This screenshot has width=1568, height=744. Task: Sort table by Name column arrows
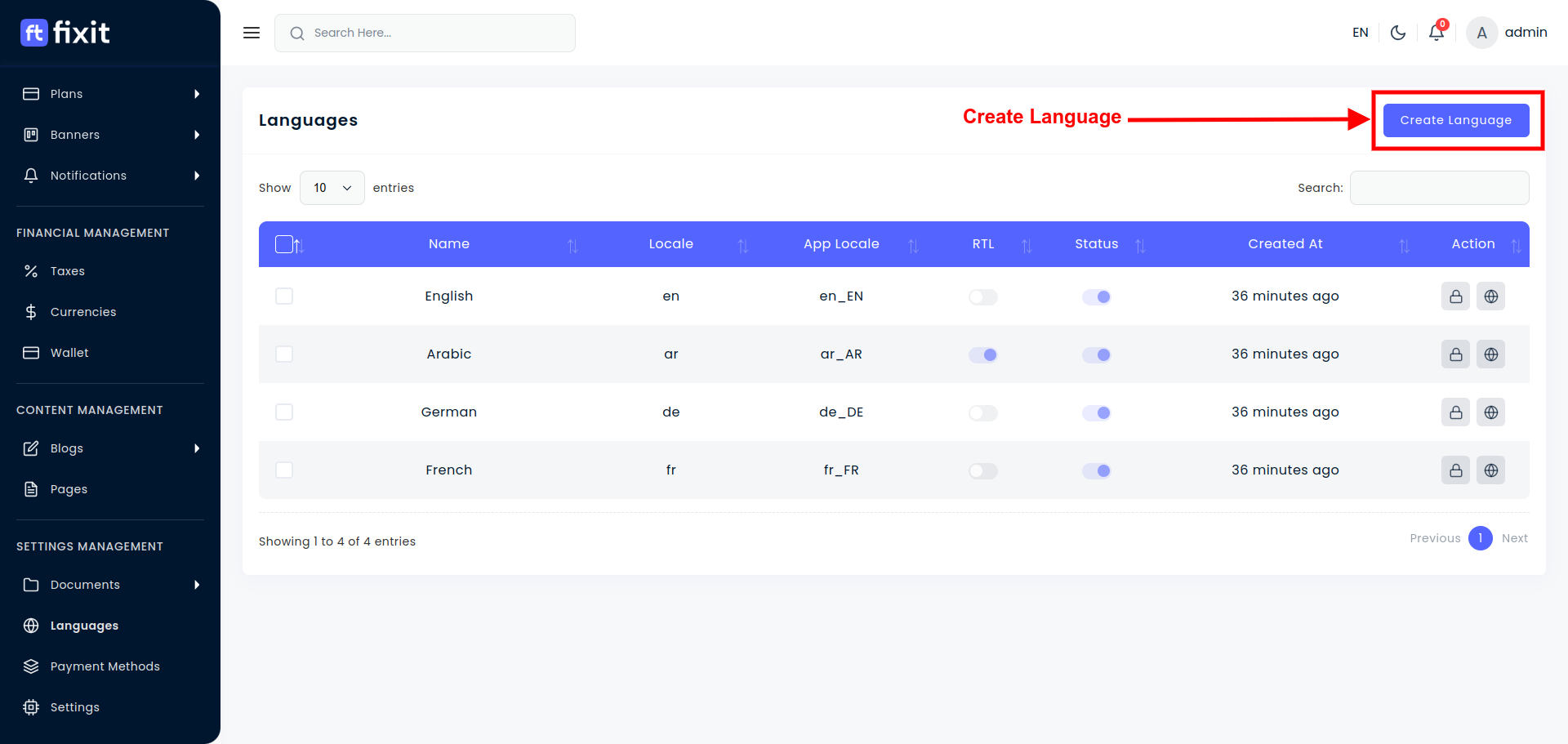tap(572, 246)
